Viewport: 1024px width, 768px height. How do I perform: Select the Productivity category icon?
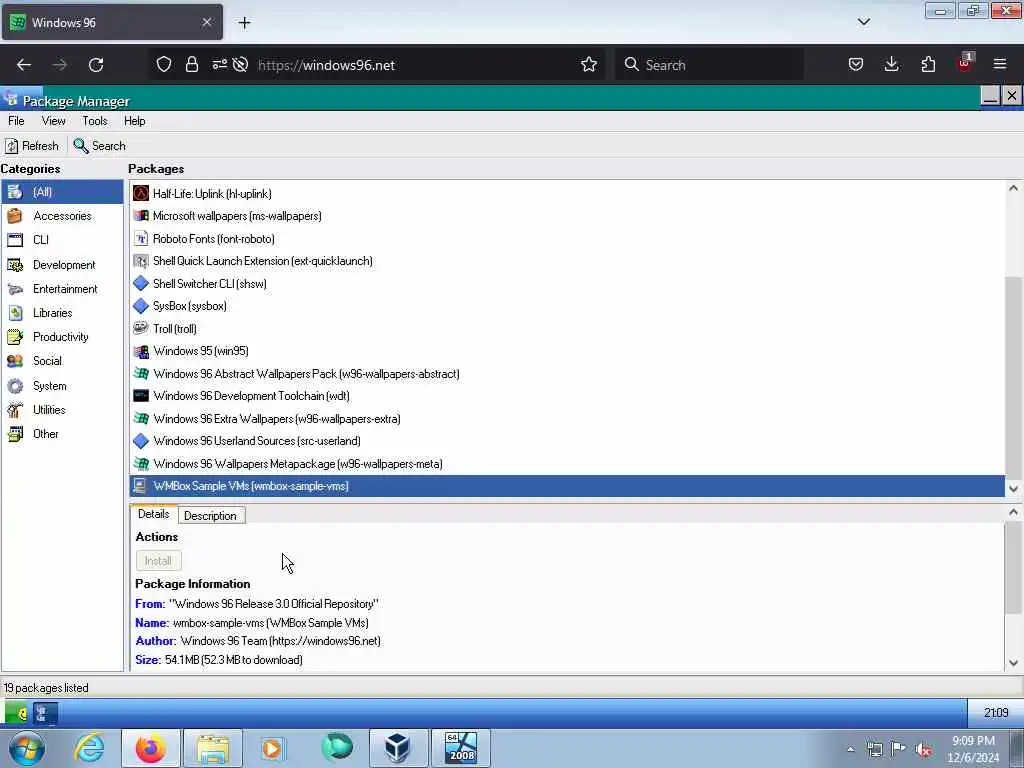tap(15, 338)
